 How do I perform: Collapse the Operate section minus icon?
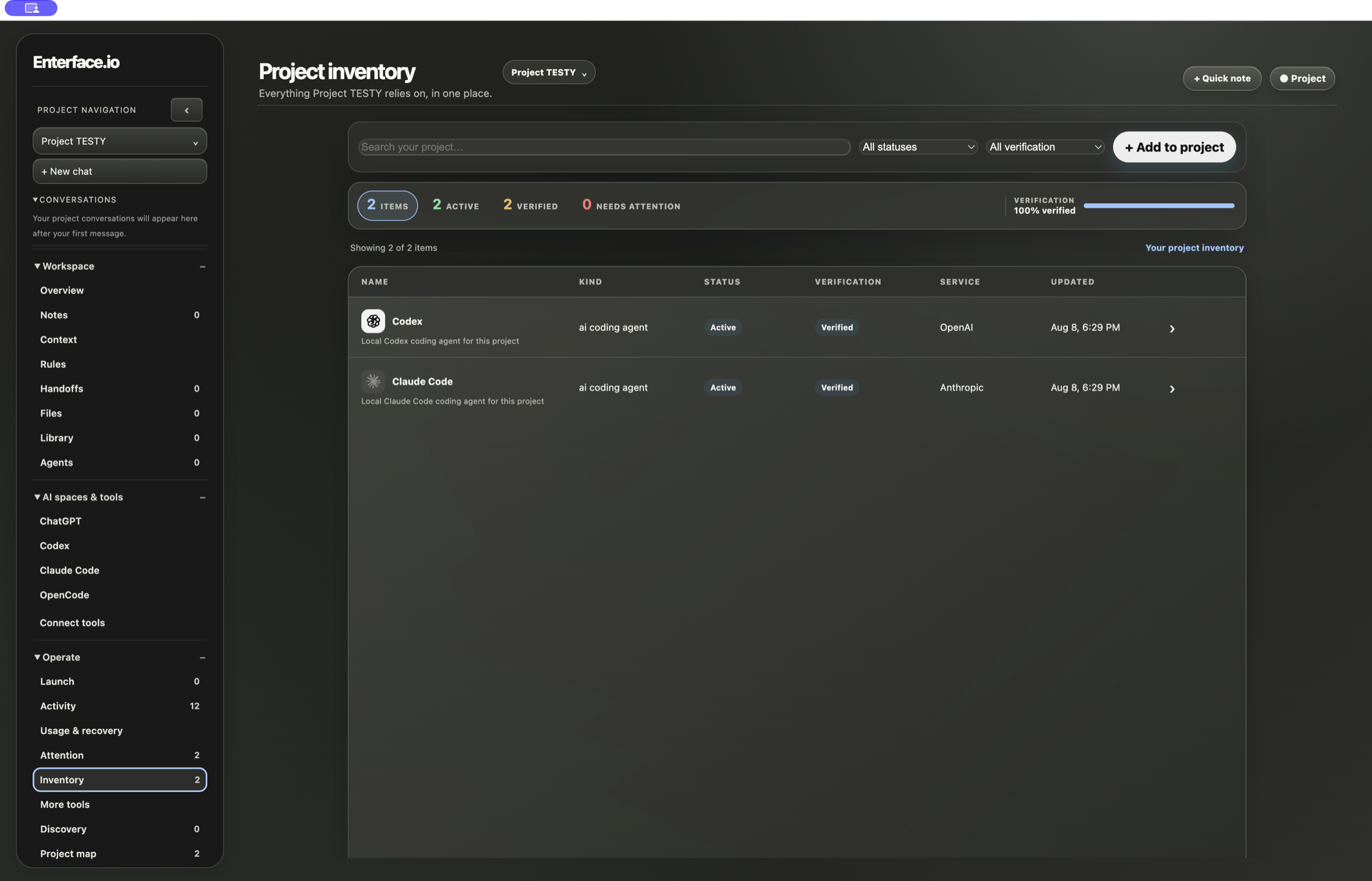tap(202, 658)
